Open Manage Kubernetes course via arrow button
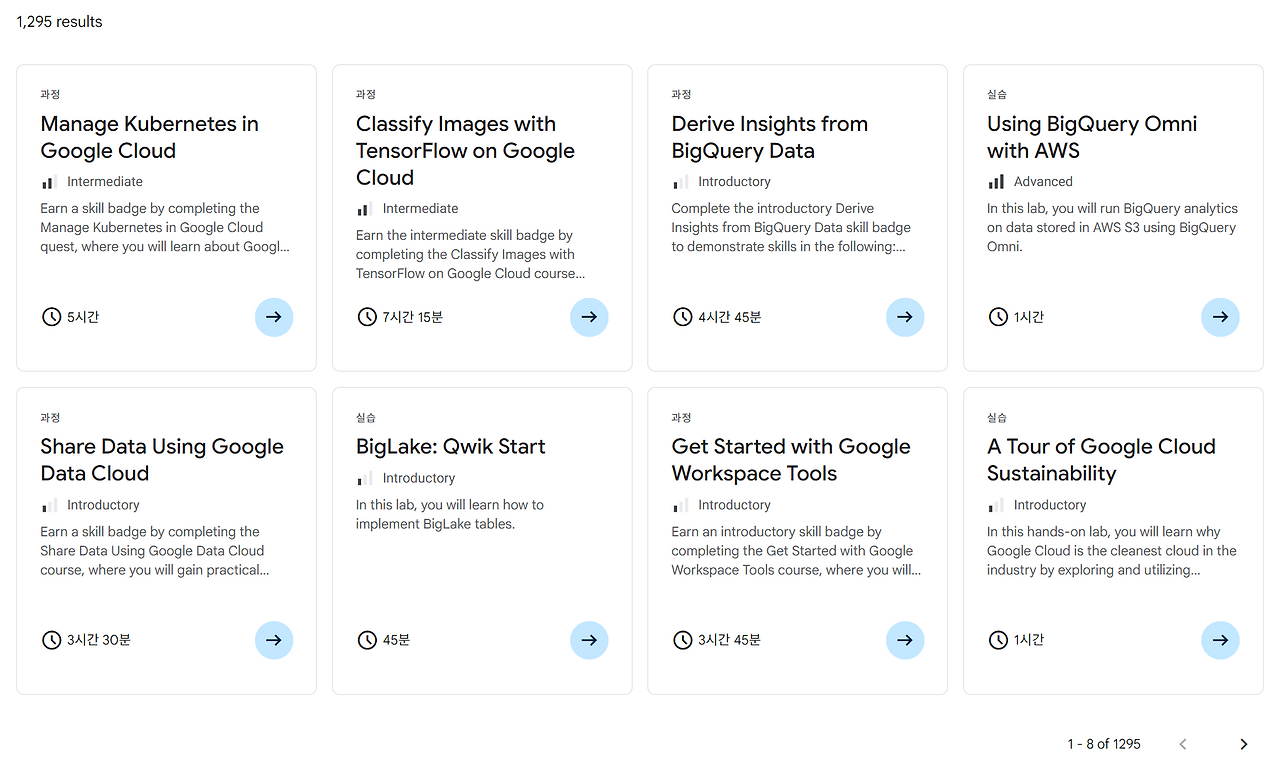 pyautogui.click(x=274, y=317)
